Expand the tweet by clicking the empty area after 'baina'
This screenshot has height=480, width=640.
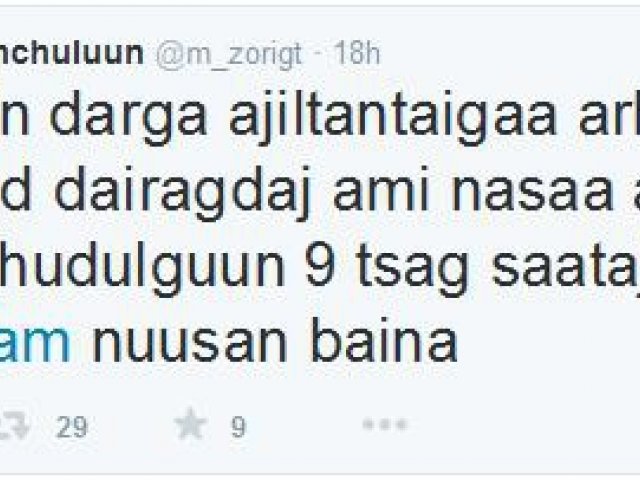[547, 344]
